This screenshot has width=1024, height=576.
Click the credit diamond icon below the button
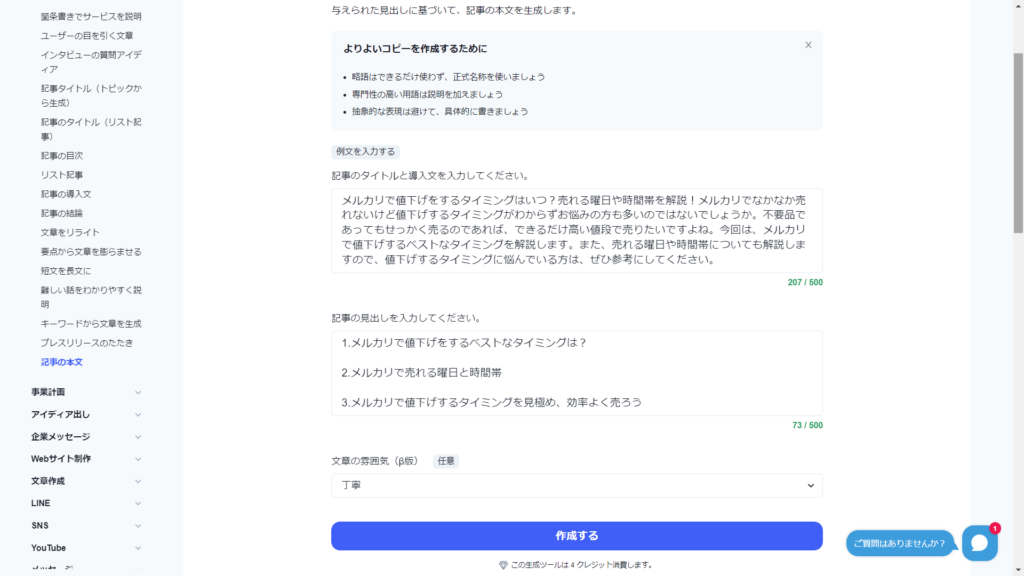point(503,565)
